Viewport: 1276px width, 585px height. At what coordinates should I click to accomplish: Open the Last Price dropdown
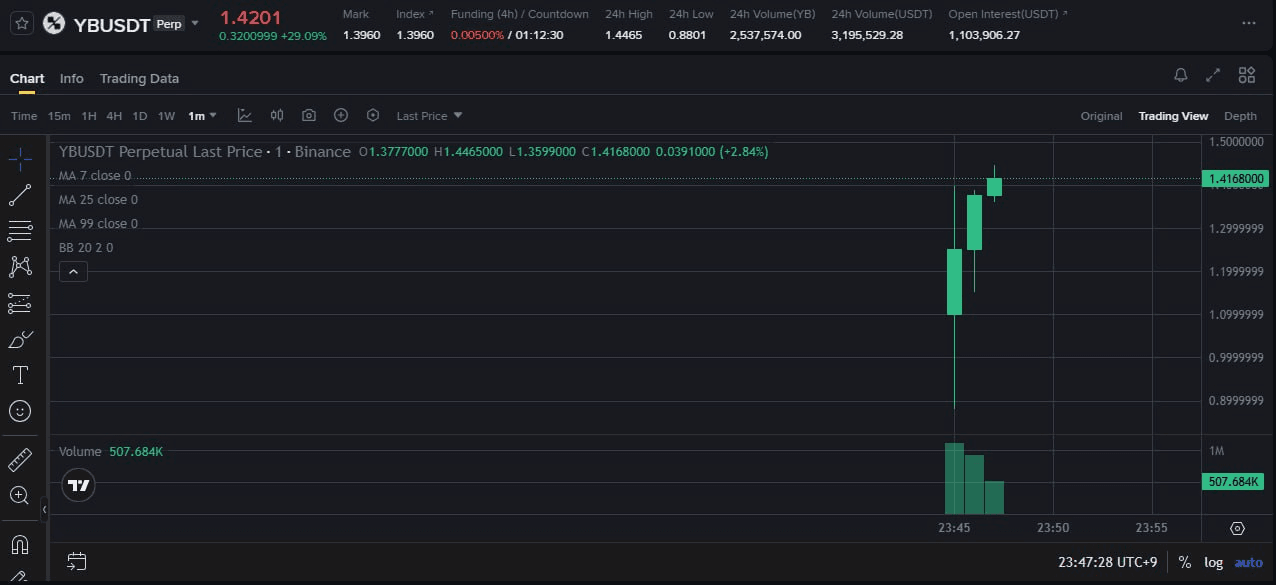(x=429, y=116)
